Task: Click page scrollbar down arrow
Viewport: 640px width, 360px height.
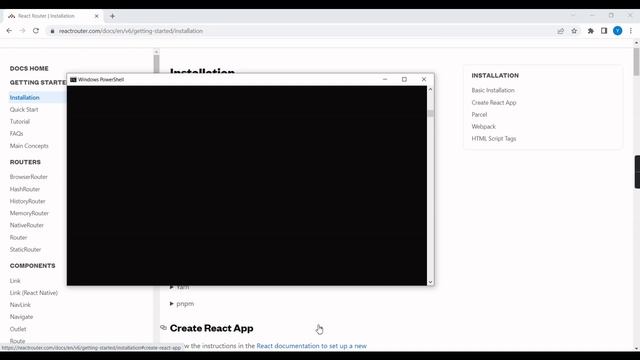Action: point(636,349)
